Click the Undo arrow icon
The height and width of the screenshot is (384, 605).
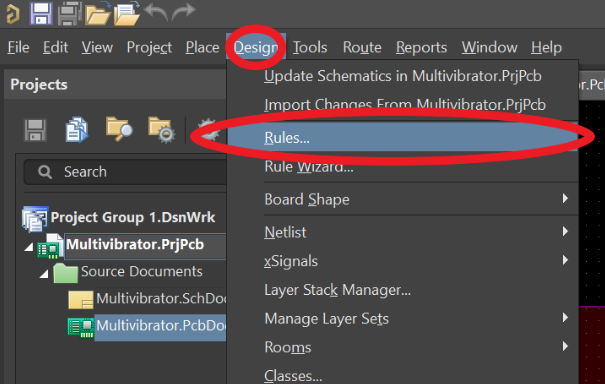click(156, 12)
